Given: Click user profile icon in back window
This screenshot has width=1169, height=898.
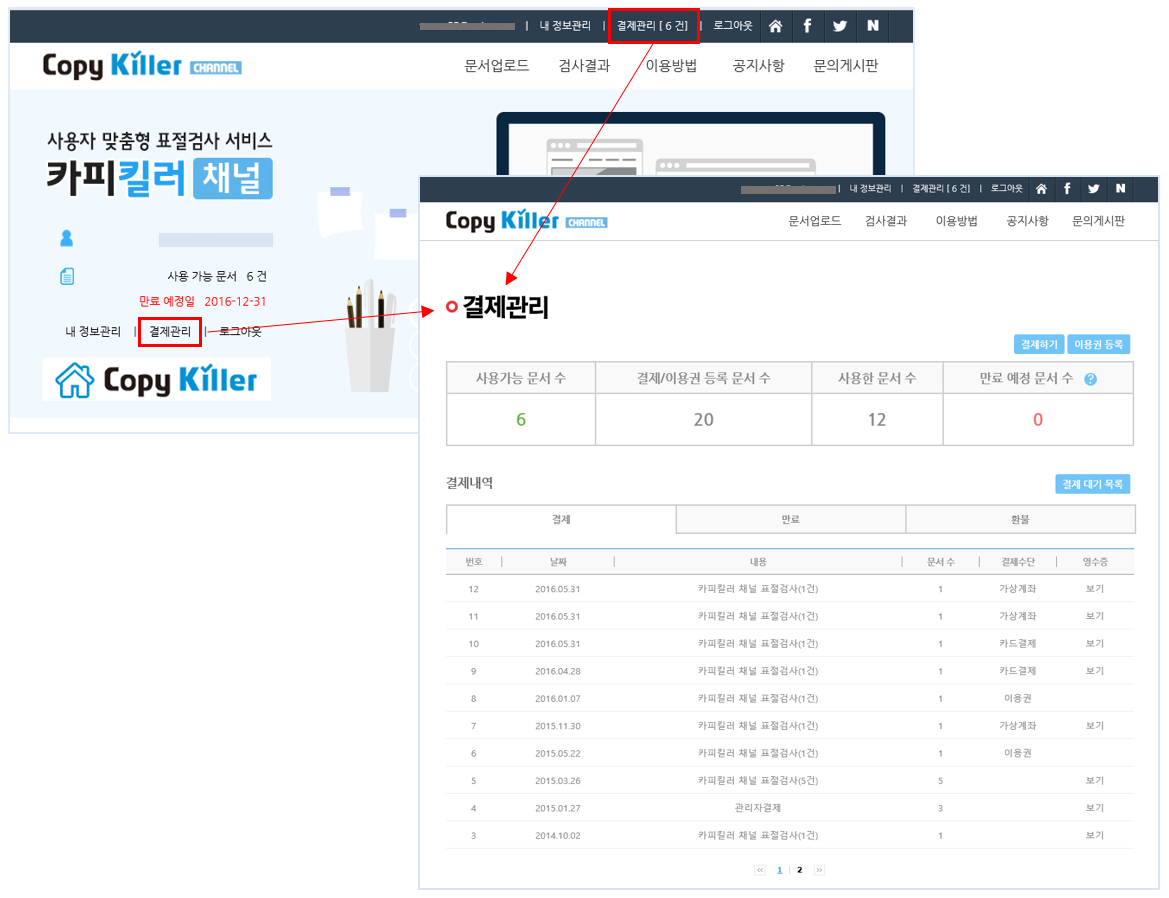Looking at the screenshot, I should pyautogui.click(x=66, y=238).
